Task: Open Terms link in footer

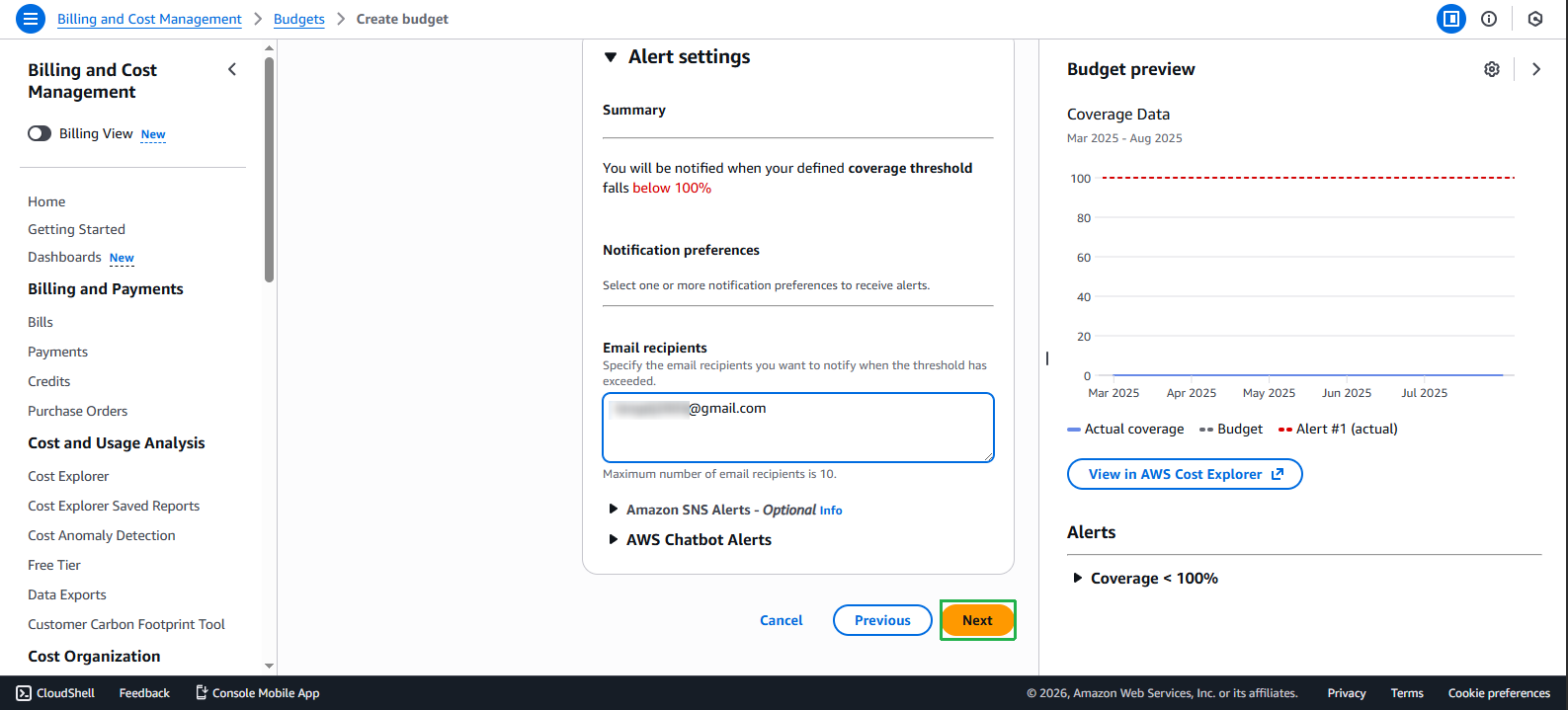Action: pyautogui.click(x=1407, y=693)
